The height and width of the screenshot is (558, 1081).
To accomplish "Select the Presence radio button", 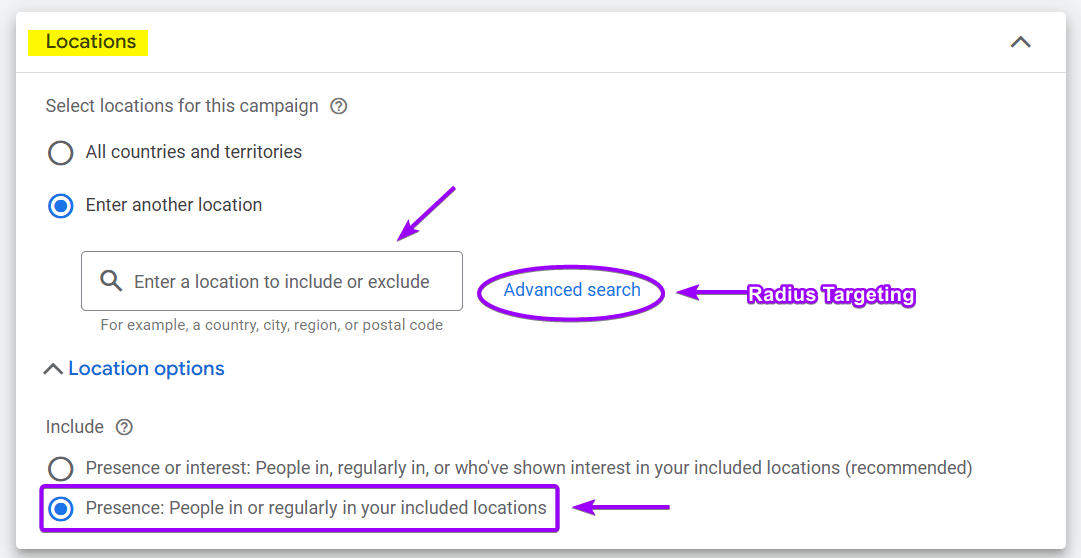I will click(x=61, y=508).
